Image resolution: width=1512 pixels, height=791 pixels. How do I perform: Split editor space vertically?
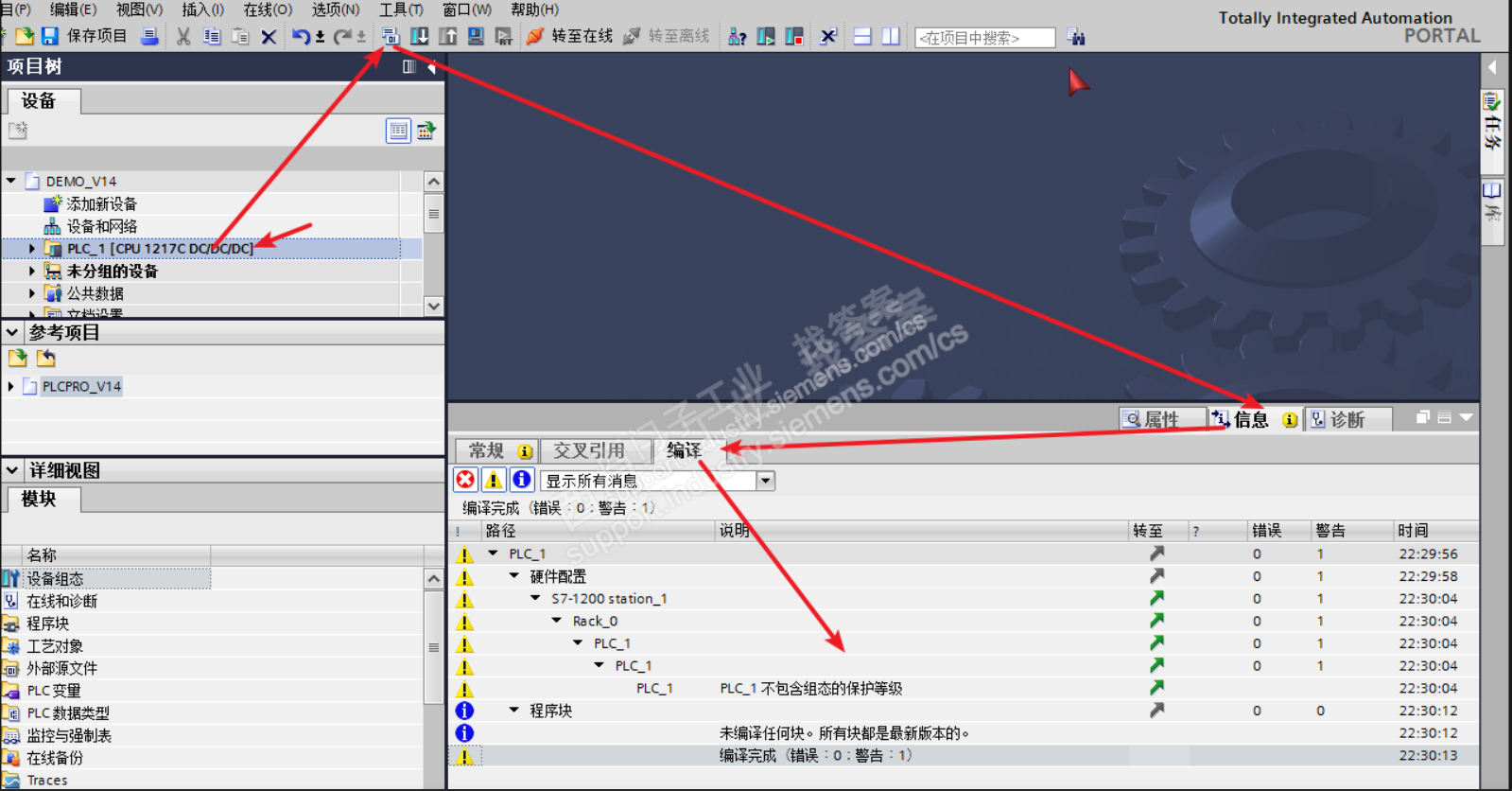coord(891,36)
